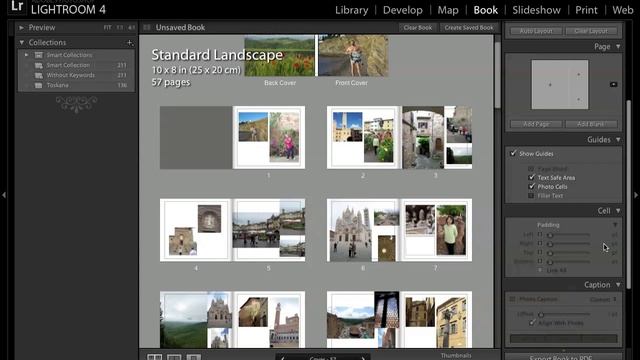Screen dimensions: 640x360
Task: Click the Auto Layout button
Action: 536,31
